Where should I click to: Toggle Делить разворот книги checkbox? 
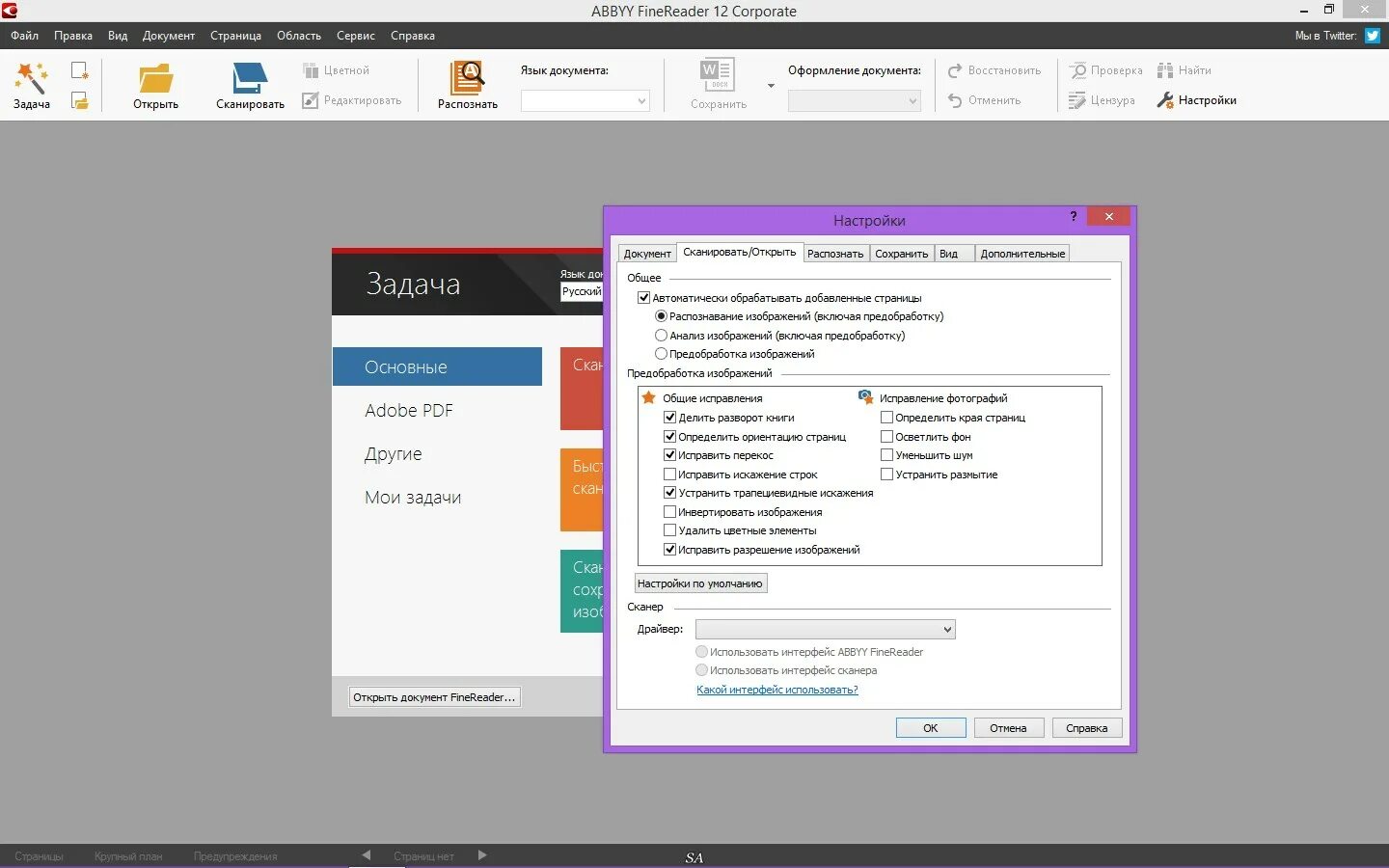[669, 418]
